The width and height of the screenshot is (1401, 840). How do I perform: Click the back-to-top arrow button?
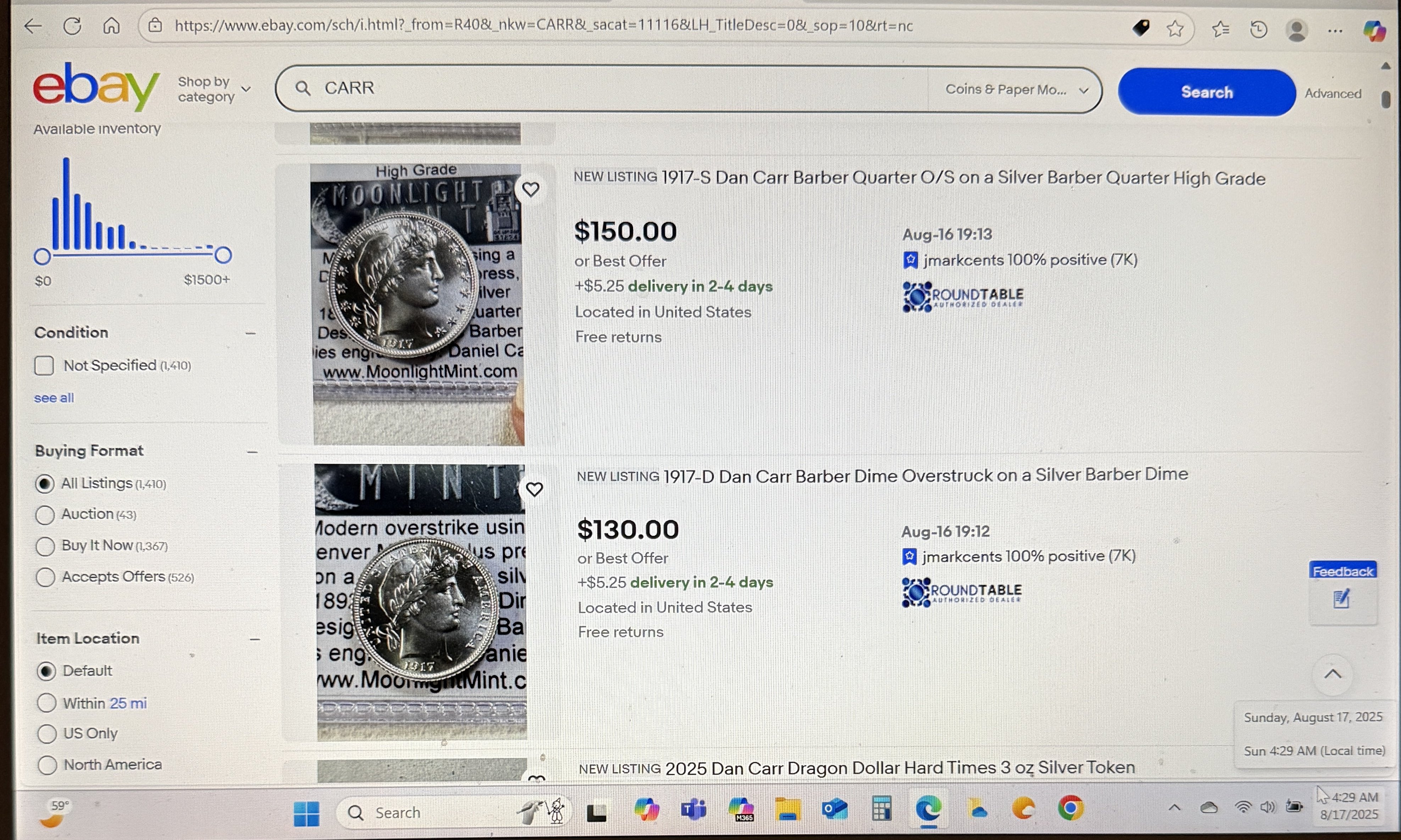point(1333,674)
